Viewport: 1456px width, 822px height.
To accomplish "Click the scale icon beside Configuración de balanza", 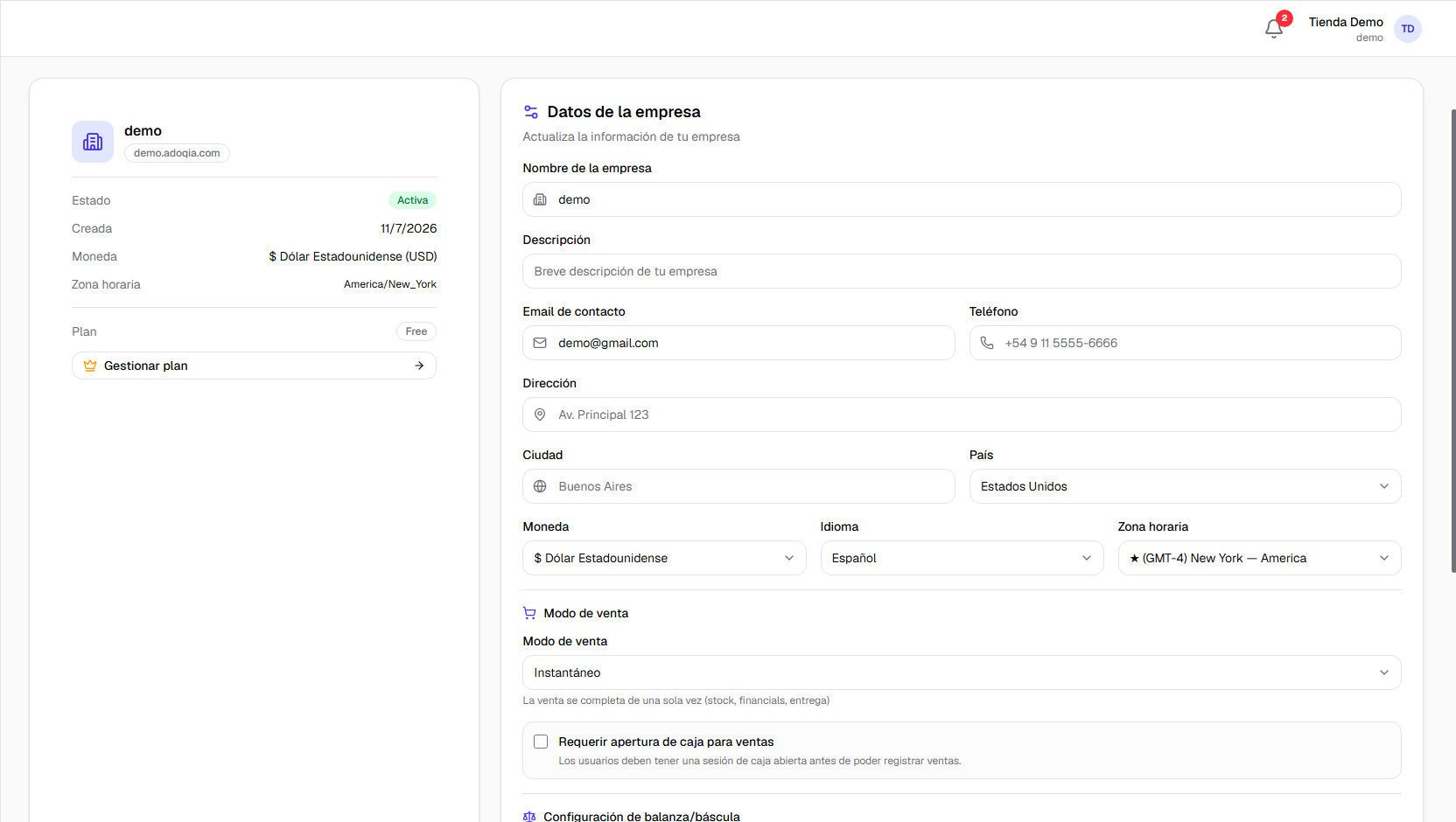I will pyautogui.click(x=529, y=817).
